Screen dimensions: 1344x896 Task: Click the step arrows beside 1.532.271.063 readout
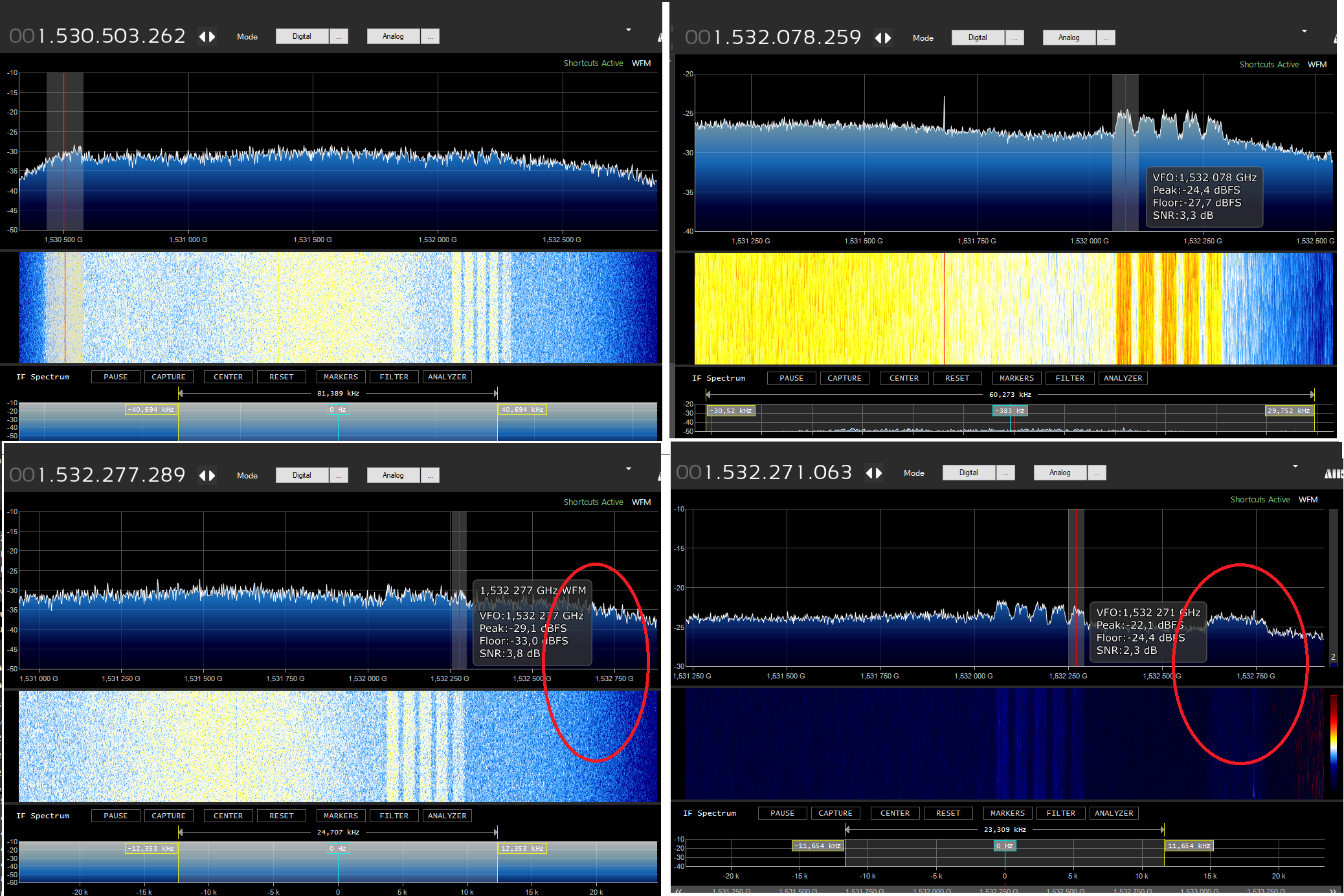tap(873, 473)
